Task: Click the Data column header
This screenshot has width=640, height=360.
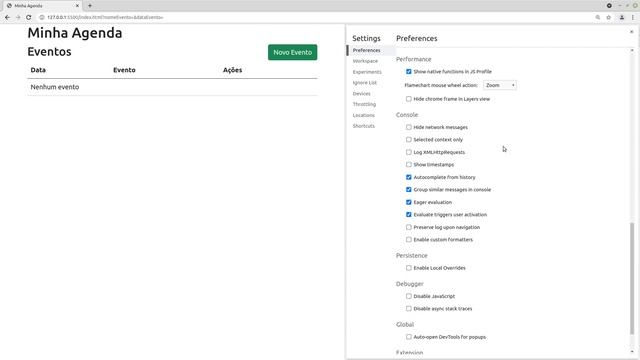Action: (x=38, y=70)
